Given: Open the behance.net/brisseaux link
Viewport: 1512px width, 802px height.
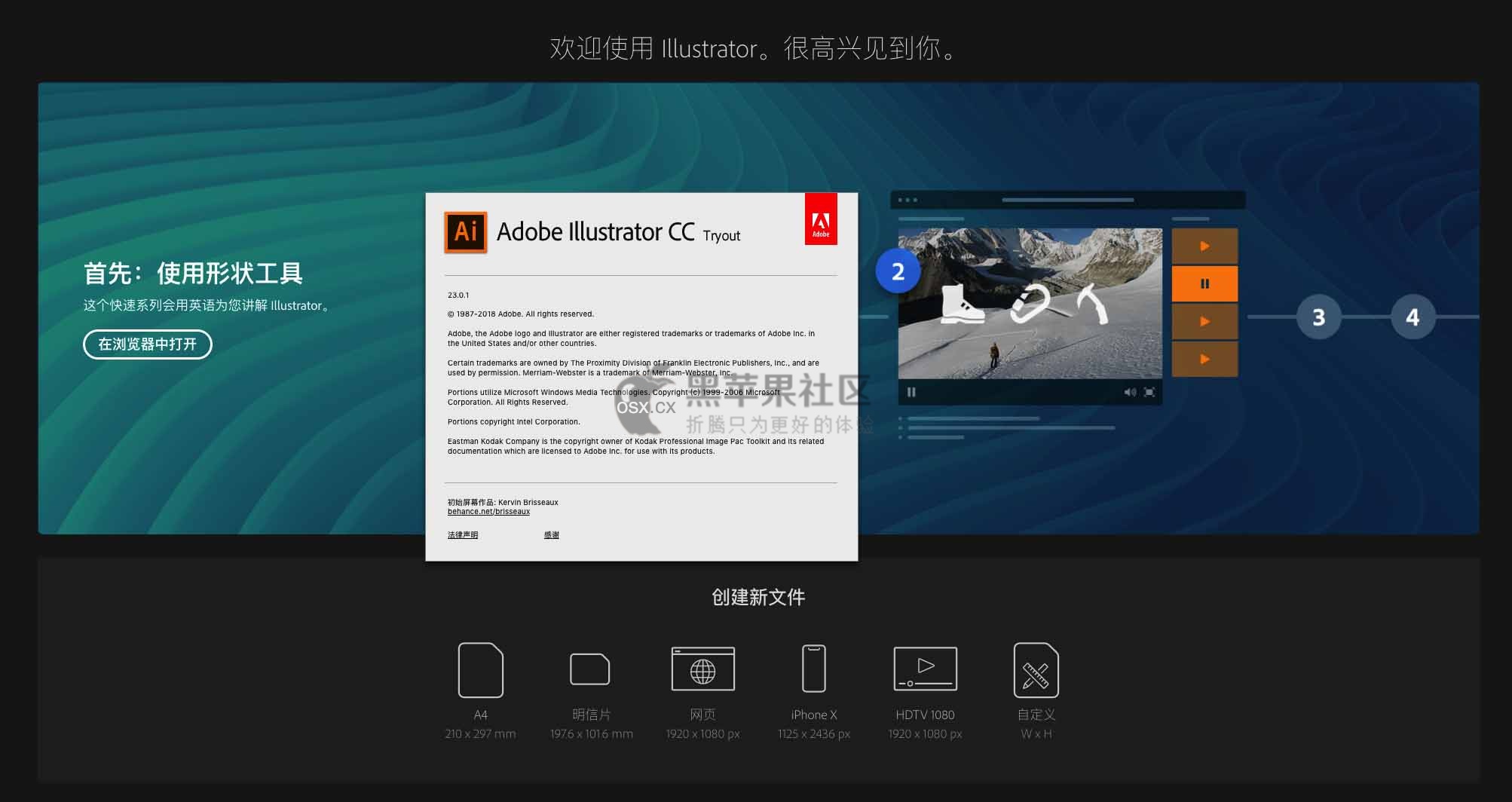Looking at the screenshot, I should [488, 512].
